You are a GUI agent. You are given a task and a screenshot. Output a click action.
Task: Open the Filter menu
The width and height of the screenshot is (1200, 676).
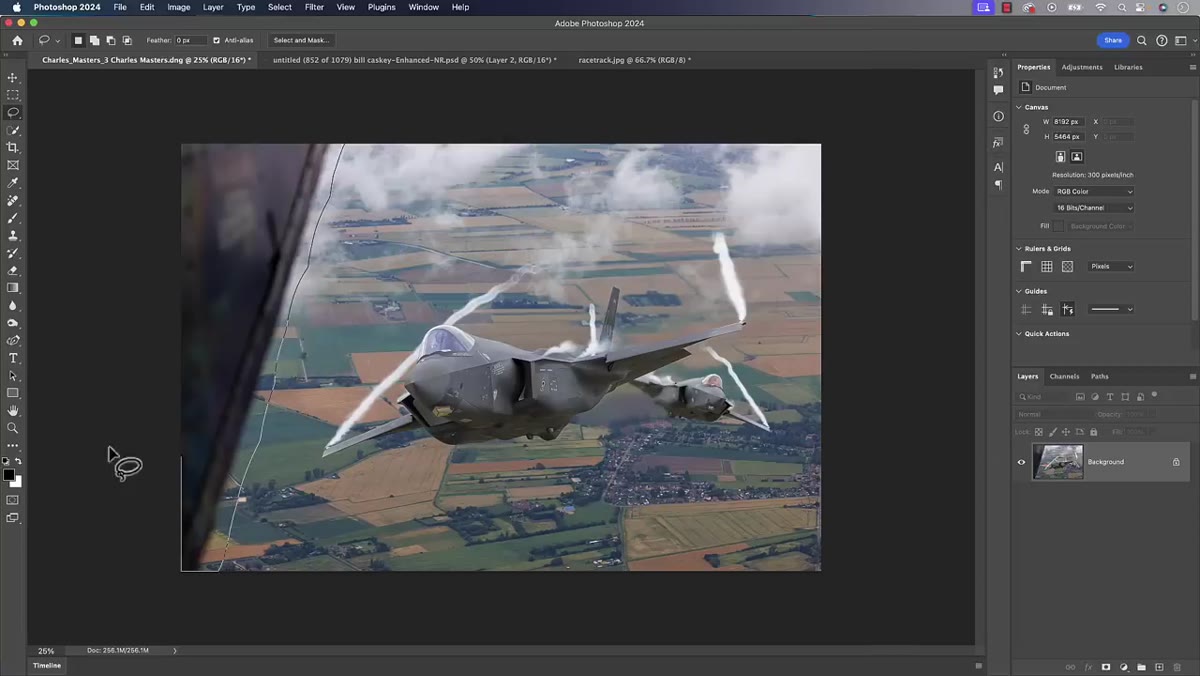(314, 7)
